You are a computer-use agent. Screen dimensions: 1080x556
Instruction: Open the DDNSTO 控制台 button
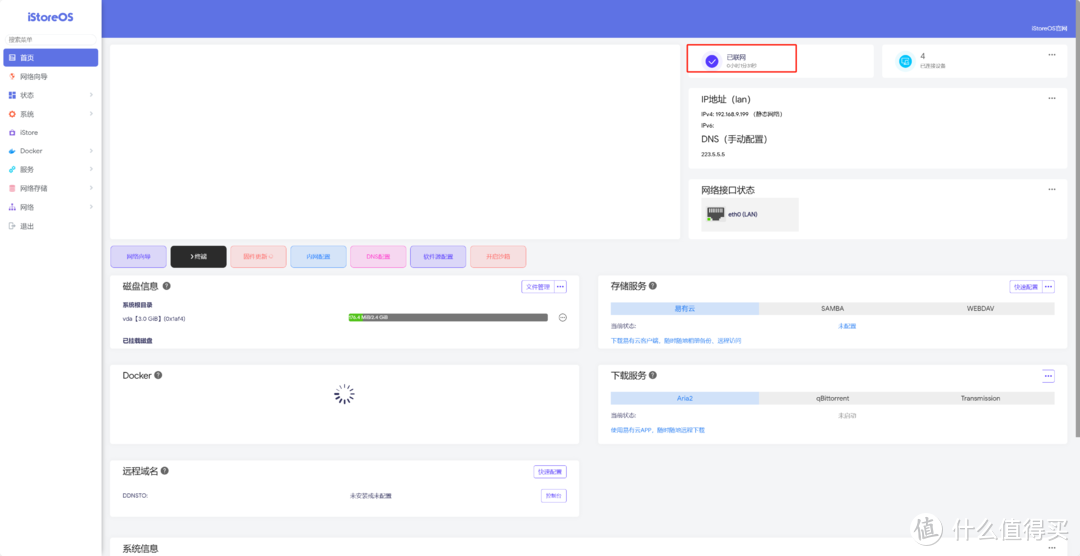pyautogui.click(x=554, y=495)
